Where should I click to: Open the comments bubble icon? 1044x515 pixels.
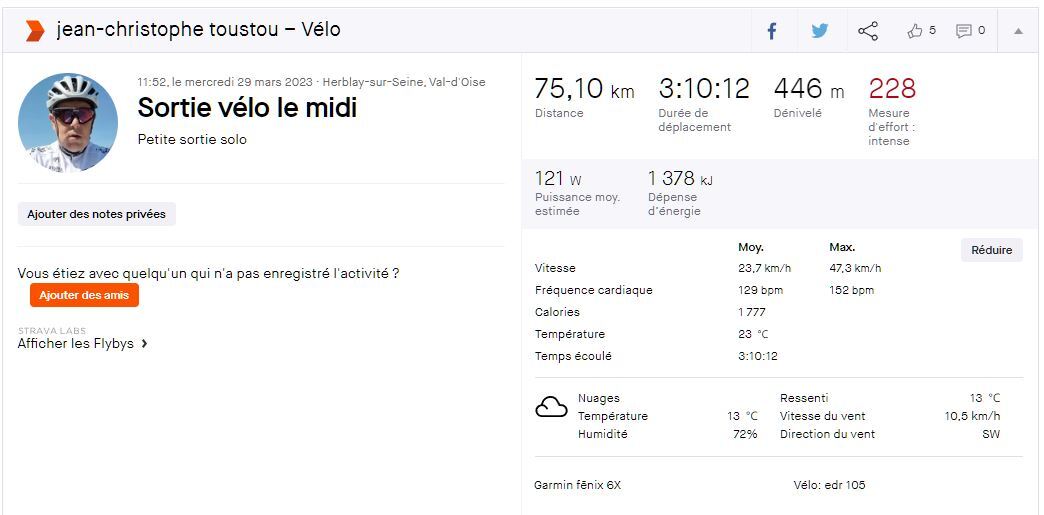[964, 31]
